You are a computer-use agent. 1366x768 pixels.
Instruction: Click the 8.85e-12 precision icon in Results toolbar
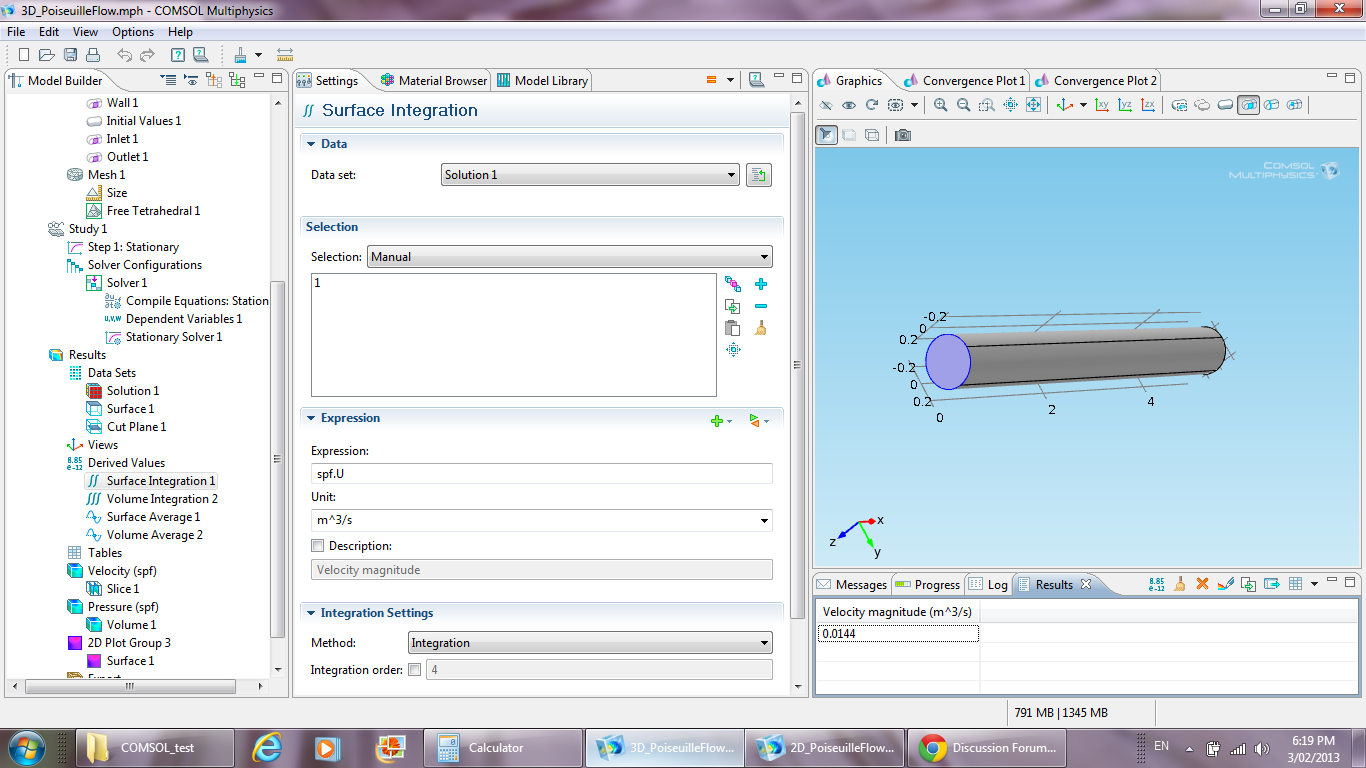coord(1157,584)
